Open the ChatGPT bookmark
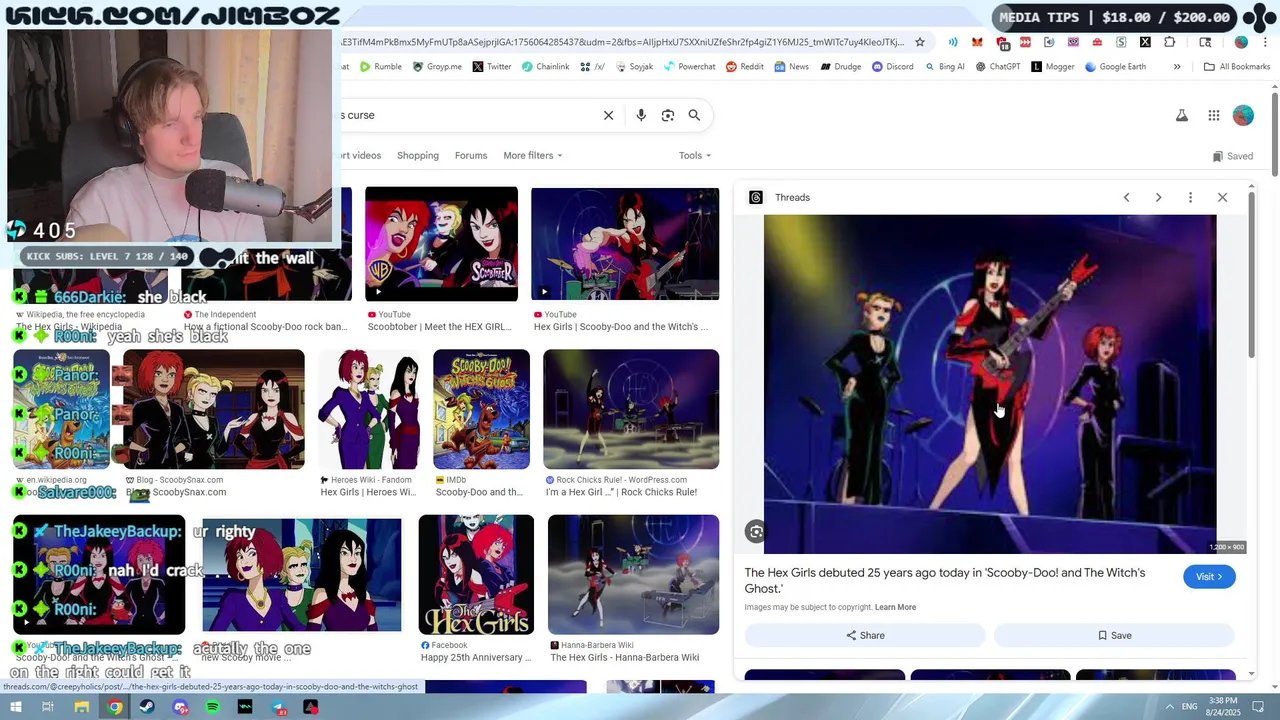Viewport: 1280px width, 720px height. point(998,67)
